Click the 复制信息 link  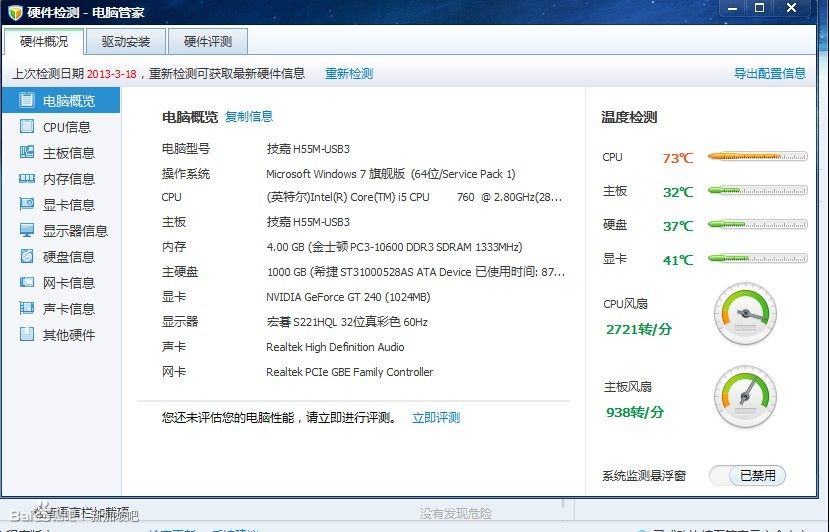(249, 116)
